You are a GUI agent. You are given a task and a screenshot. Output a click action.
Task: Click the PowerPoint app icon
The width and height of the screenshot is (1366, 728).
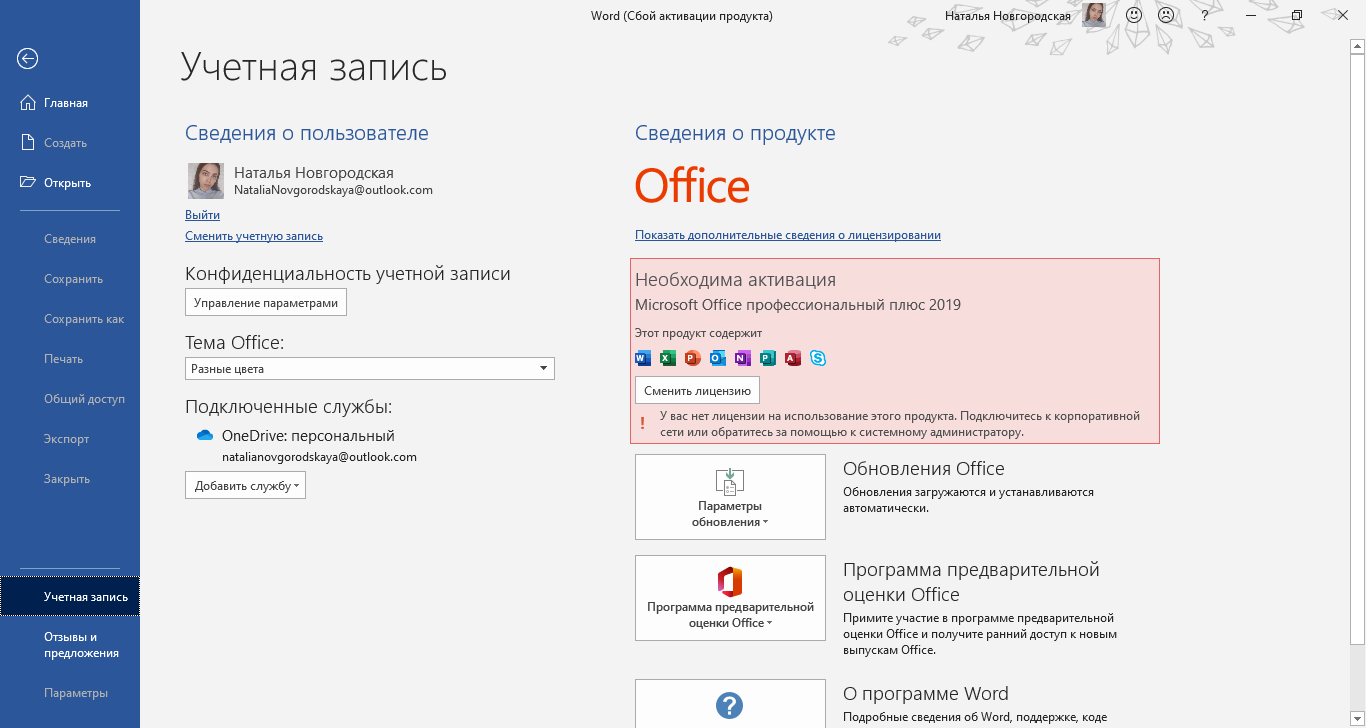(693, 358)
